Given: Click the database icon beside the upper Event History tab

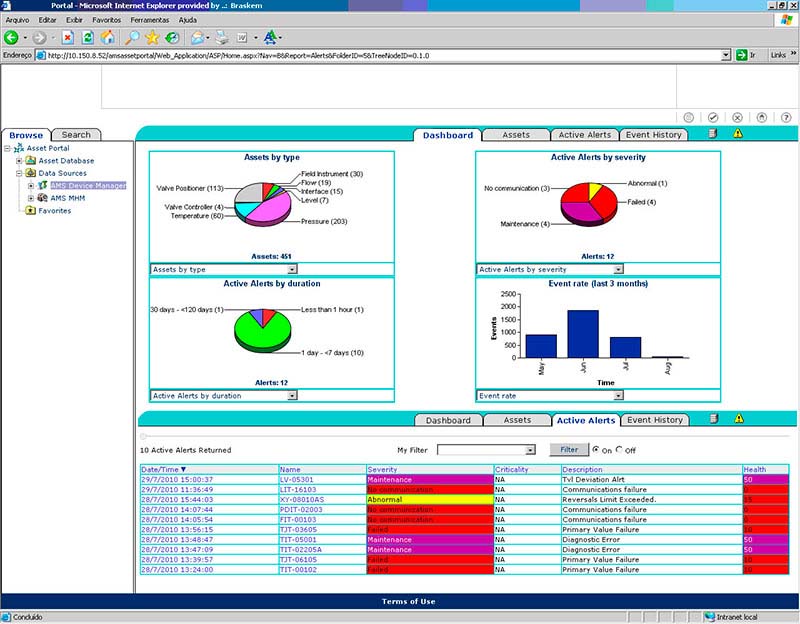Looking at the screenshot, I should 713,134.
